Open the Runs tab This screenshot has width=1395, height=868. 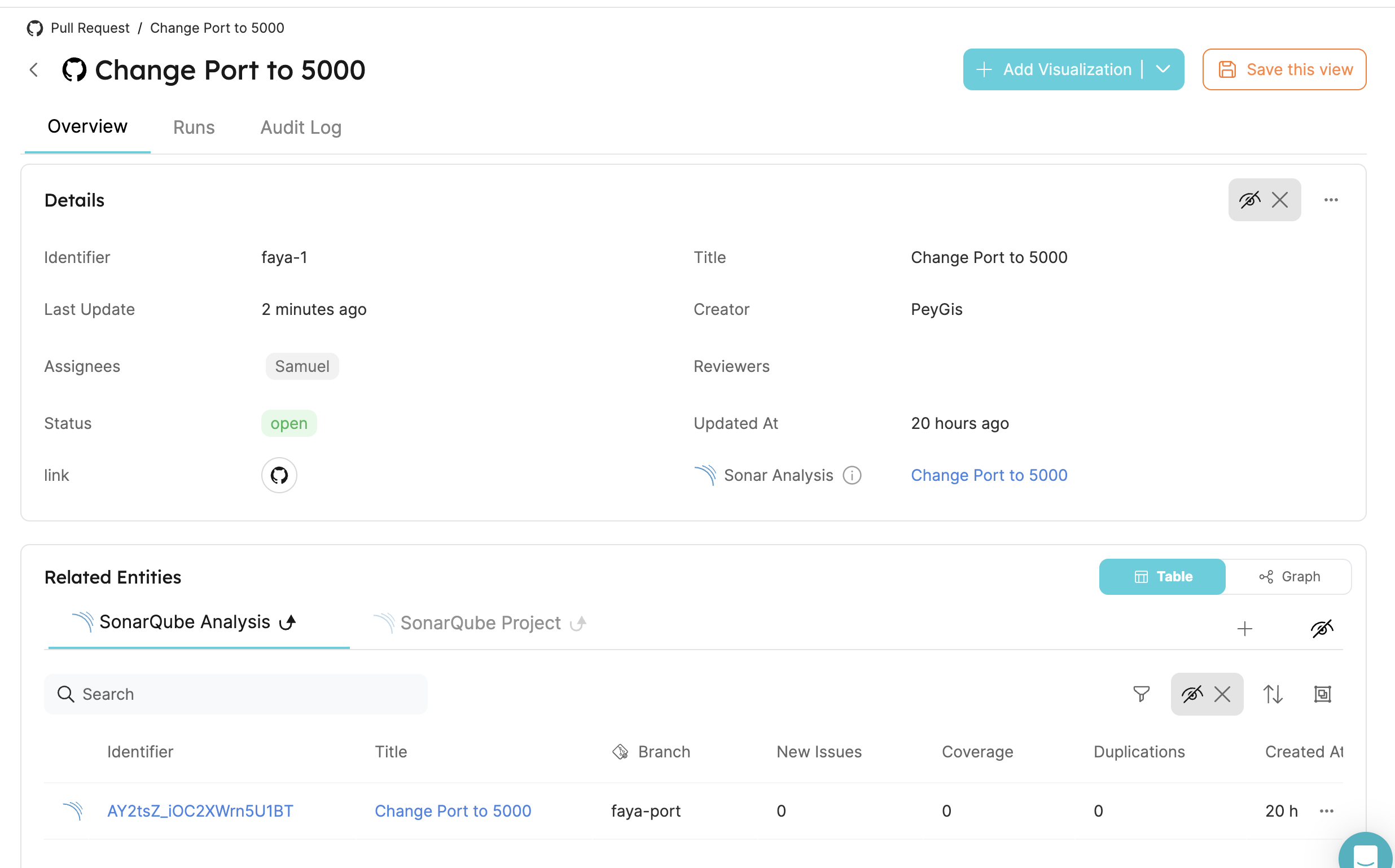click(x=194, y=128)
